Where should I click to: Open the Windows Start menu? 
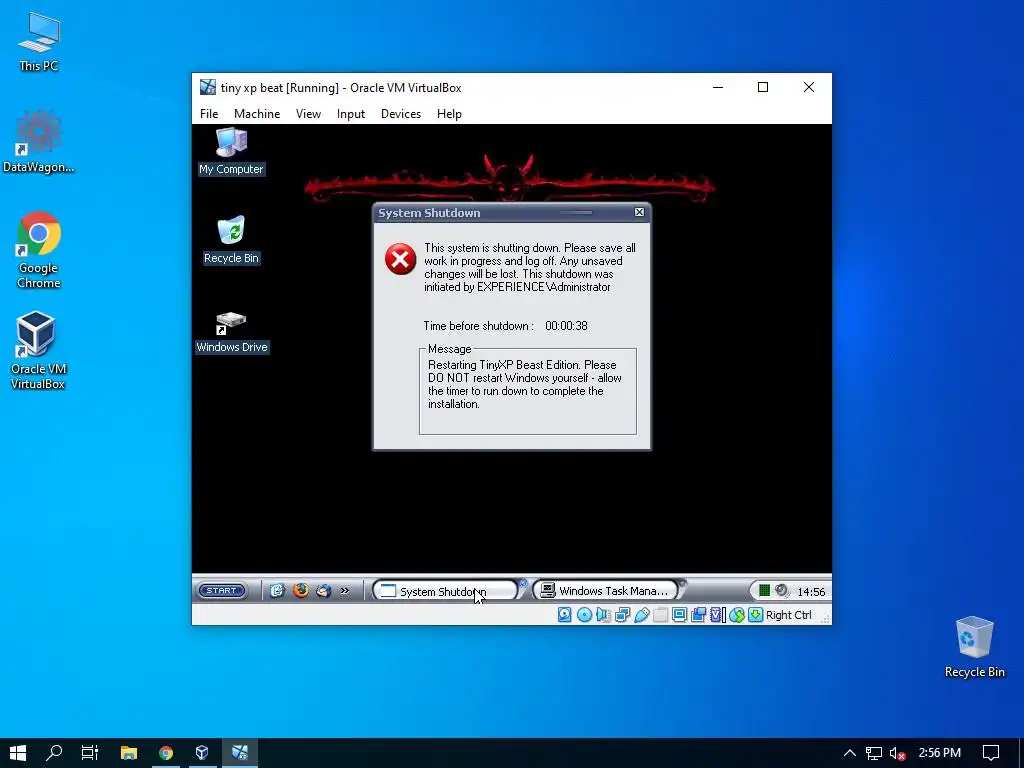pos(18,753)
